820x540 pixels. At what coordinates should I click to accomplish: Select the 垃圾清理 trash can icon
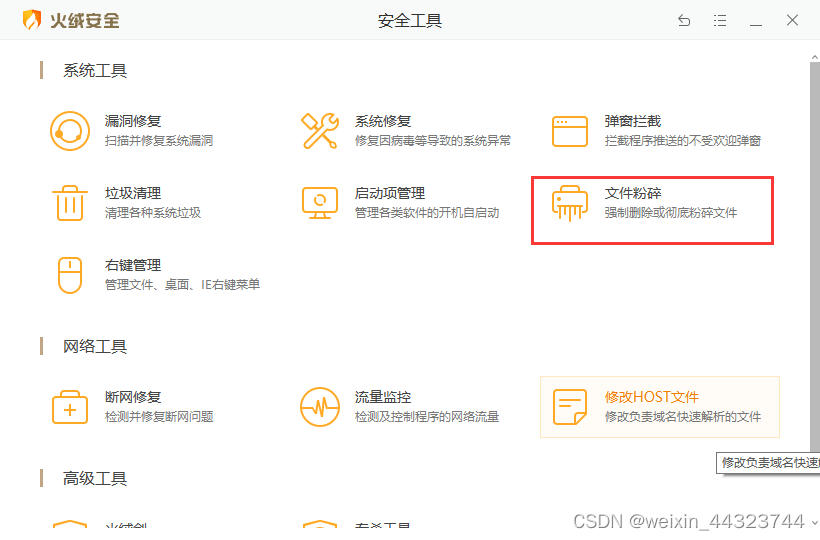pyautogui.click(x=70, y=203)
